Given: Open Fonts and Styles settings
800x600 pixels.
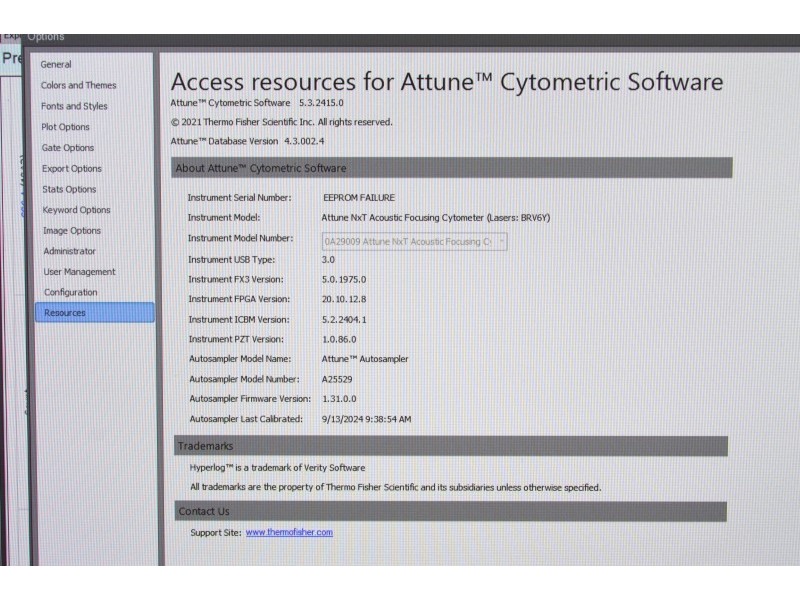Looking at the screenshot, I should [74, 106].
